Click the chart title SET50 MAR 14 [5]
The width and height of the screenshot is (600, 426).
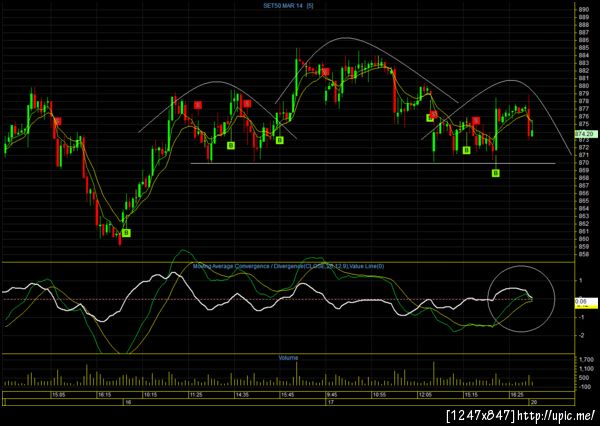(289, 6)
